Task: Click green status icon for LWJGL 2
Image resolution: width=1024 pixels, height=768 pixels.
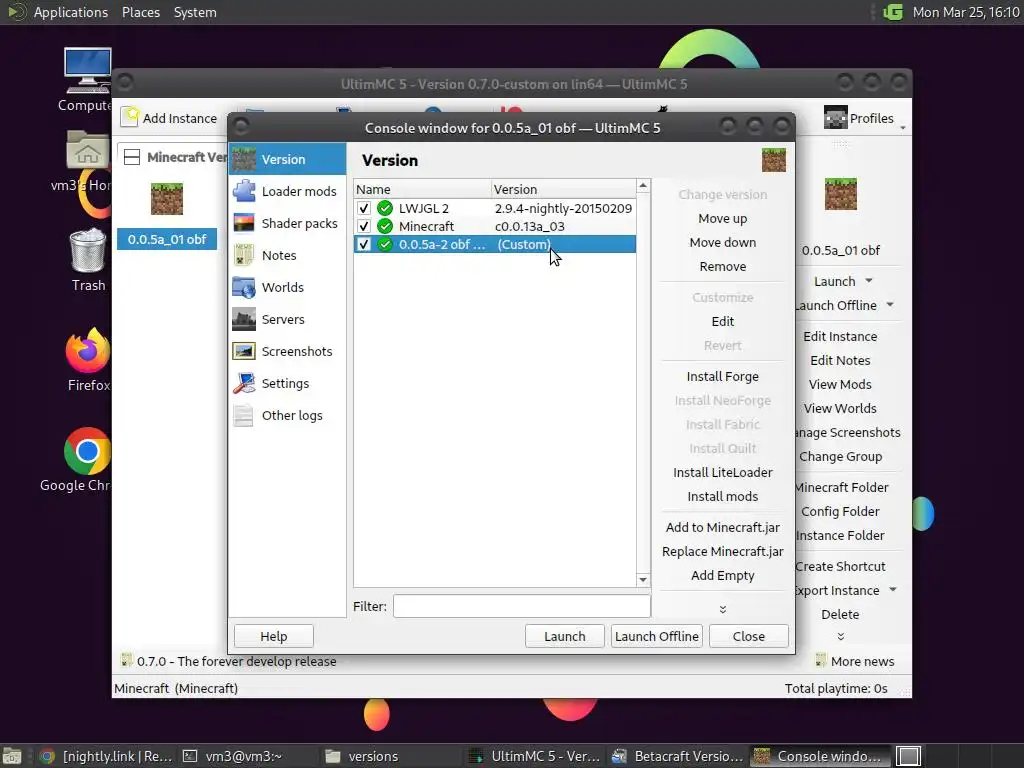Action: pos(385,208)
